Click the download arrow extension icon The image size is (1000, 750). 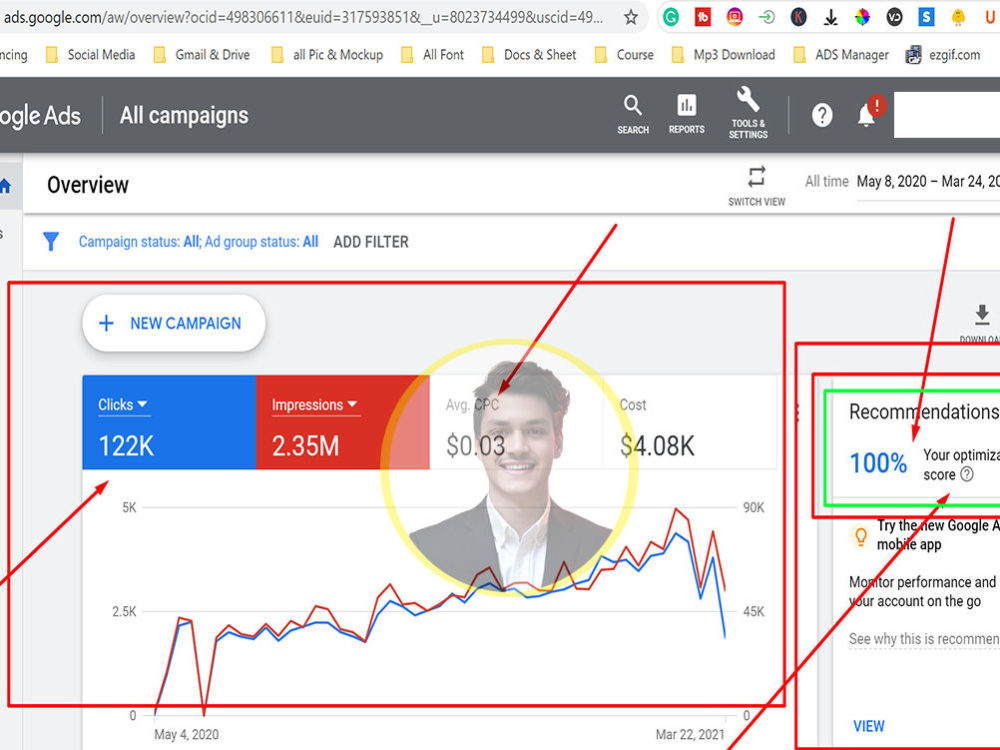point(830,17)
